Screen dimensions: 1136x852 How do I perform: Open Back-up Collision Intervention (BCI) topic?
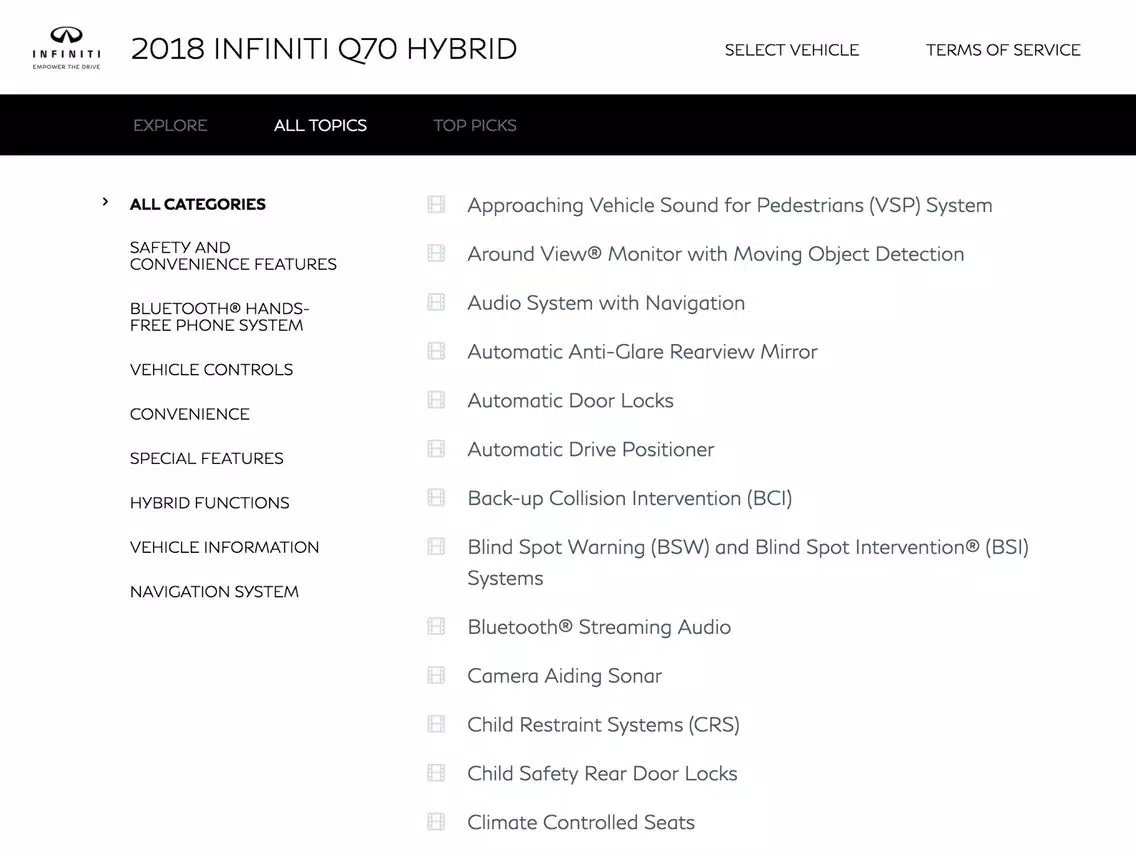coord(630,498)
